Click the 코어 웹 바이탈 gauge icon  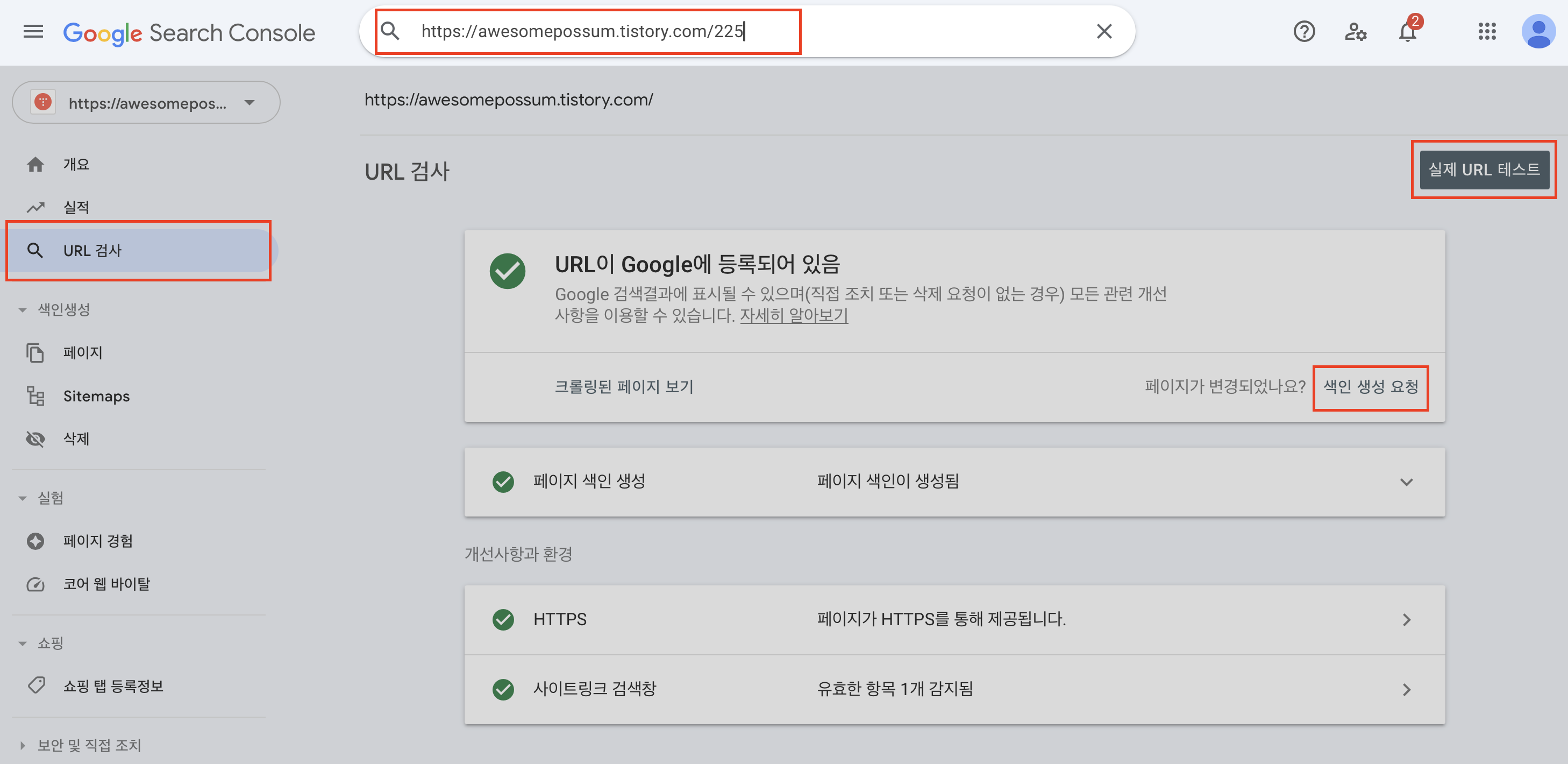(35, 584)
